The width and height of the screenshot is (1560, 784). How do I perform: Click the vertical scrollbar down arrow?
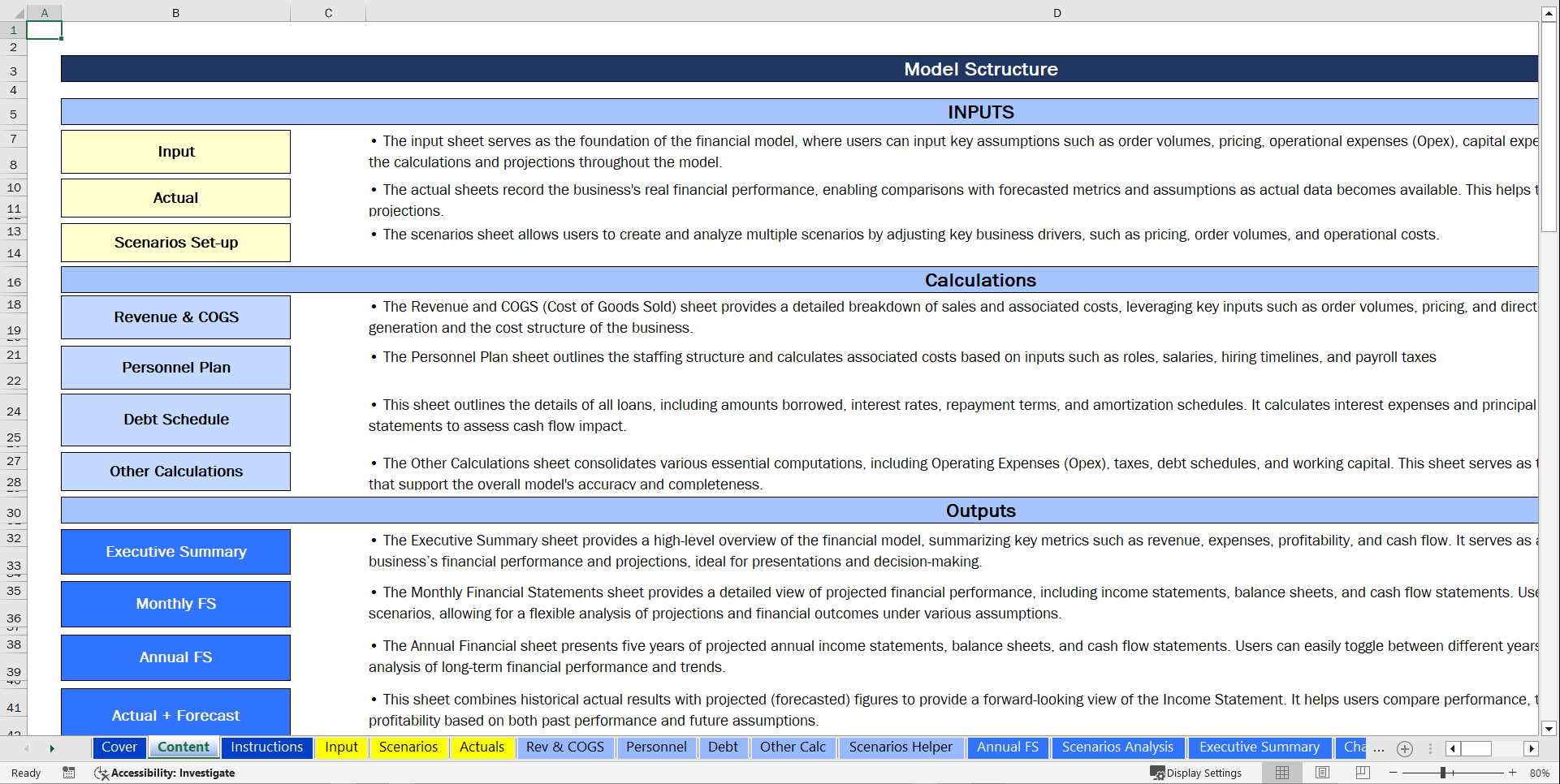1549,728
